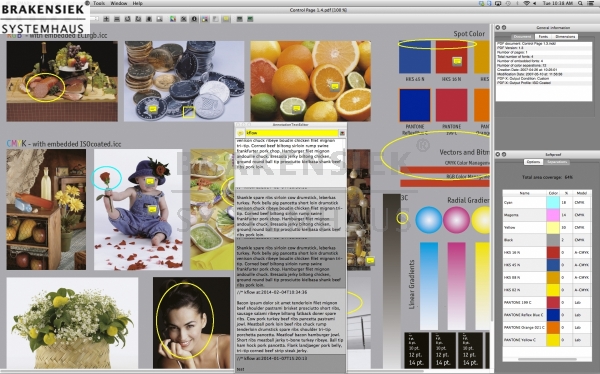Image resolution: width=600 pixels, height=374 pixels.
Task: Click the Spotlight search icon in menu bar
Action: click(580, 3)
